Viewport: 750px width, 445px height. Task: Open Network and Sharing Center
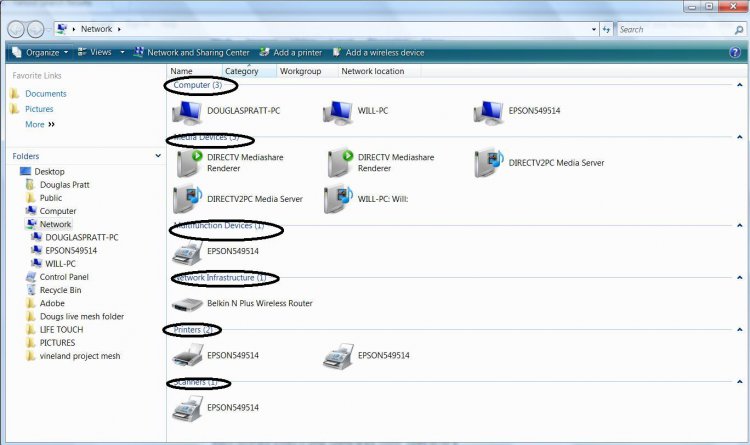point(192,52)
